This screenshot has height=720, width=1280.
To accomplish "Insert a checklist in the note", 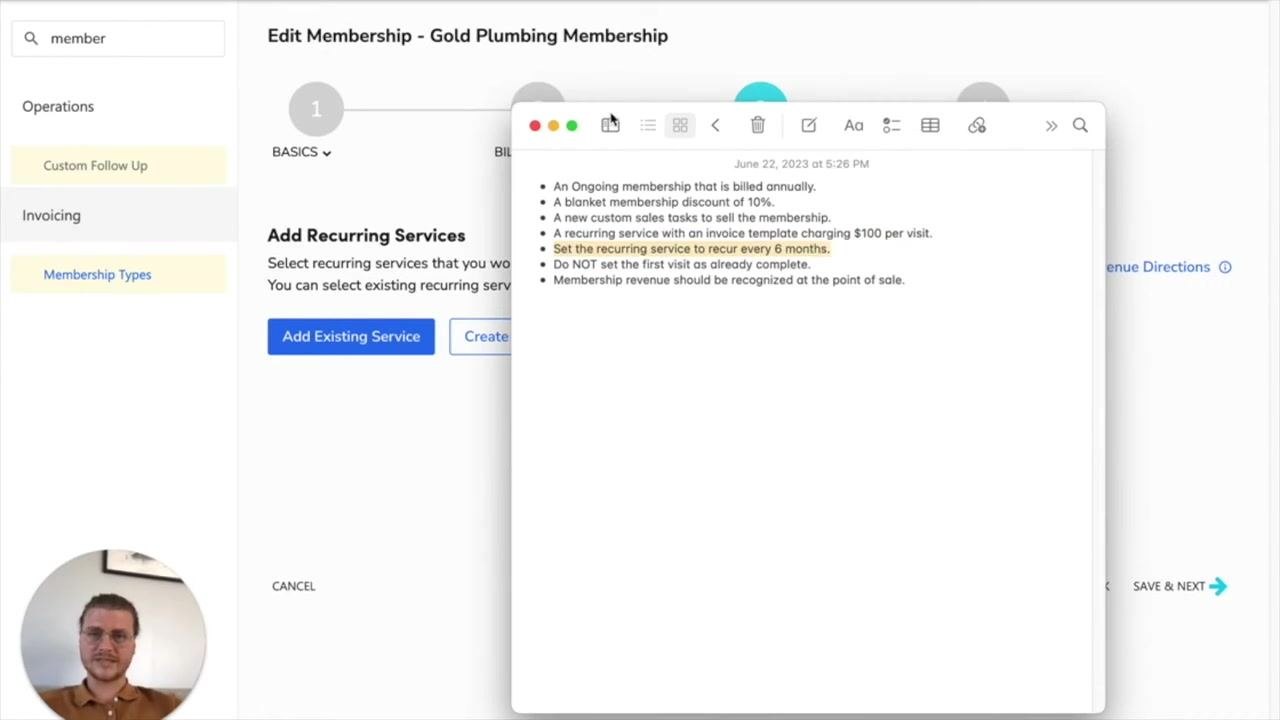I will (891, 125).
